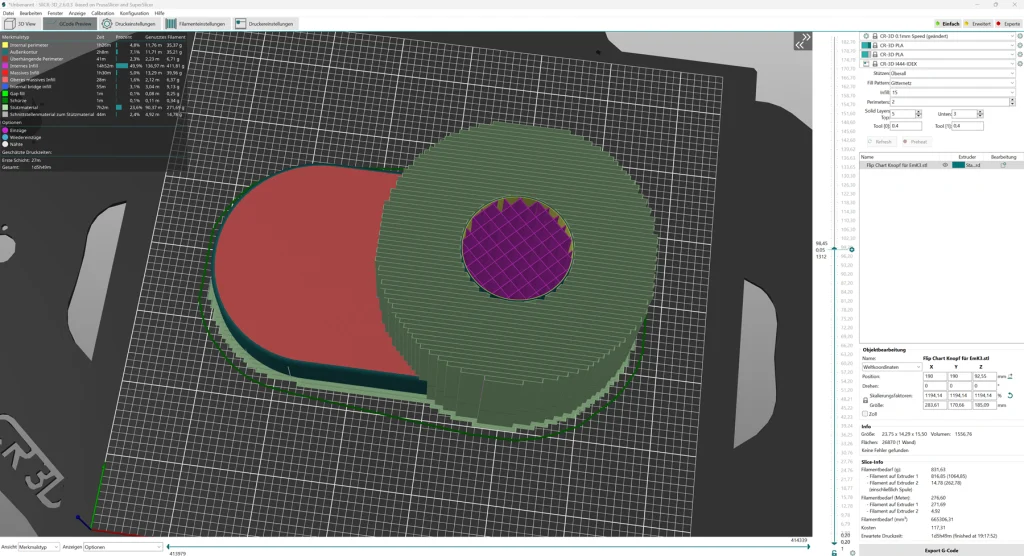Click the Internes Infill color swatch
This screenshot has height=556, width=1024.
click(x=4, y=66)
